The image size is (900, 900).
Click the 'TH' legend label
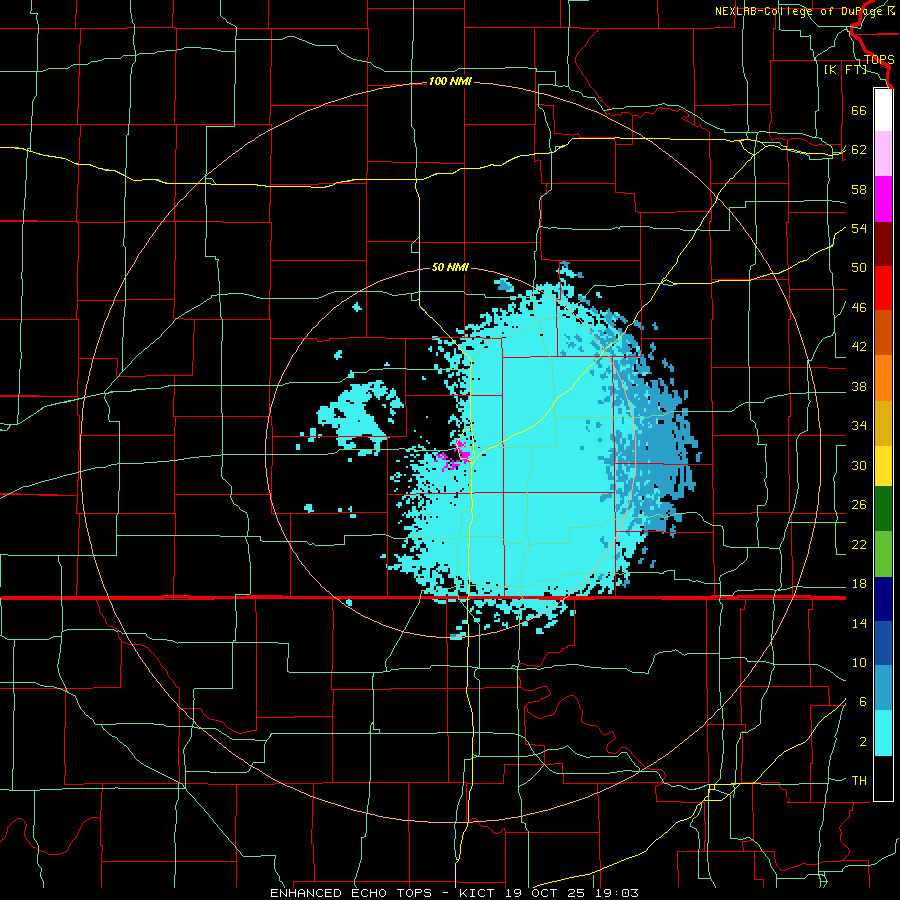tap(859, 781)
